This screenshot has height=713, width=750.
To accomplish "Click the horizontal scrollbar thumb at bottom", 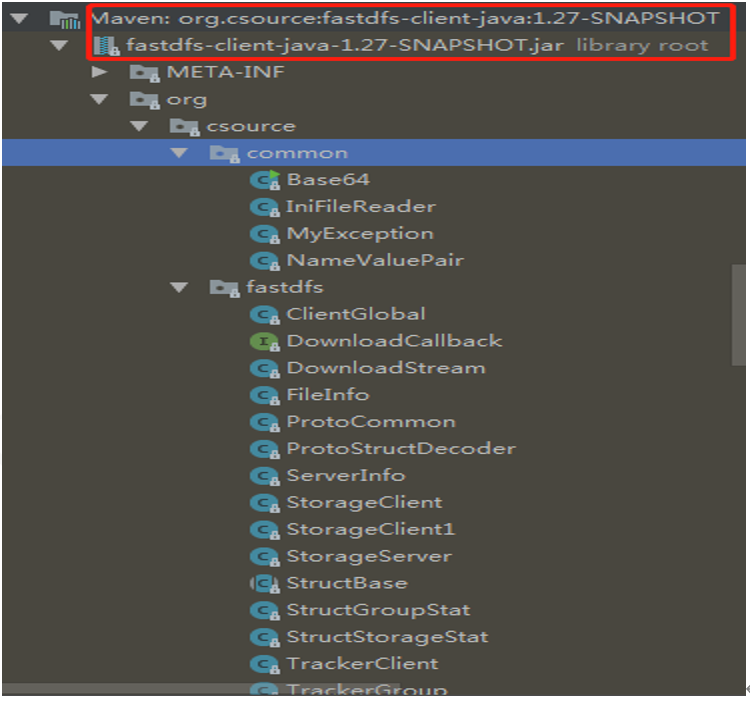I will [x=201, y=689].
